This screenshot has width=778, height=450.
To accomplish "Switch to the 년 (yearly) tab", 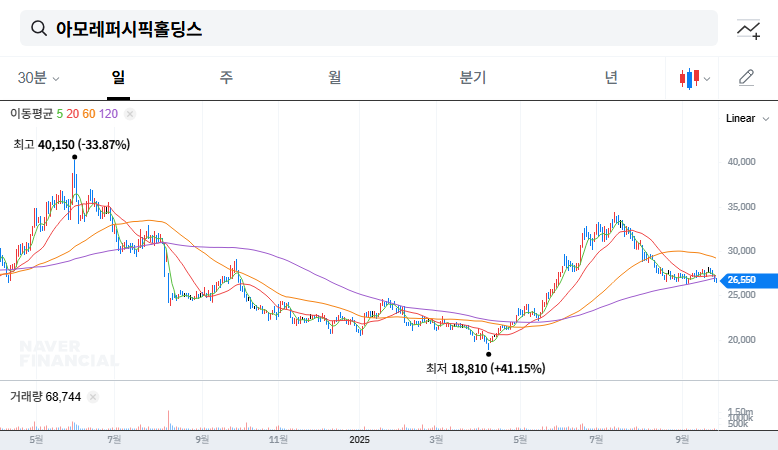I will 611,77.
